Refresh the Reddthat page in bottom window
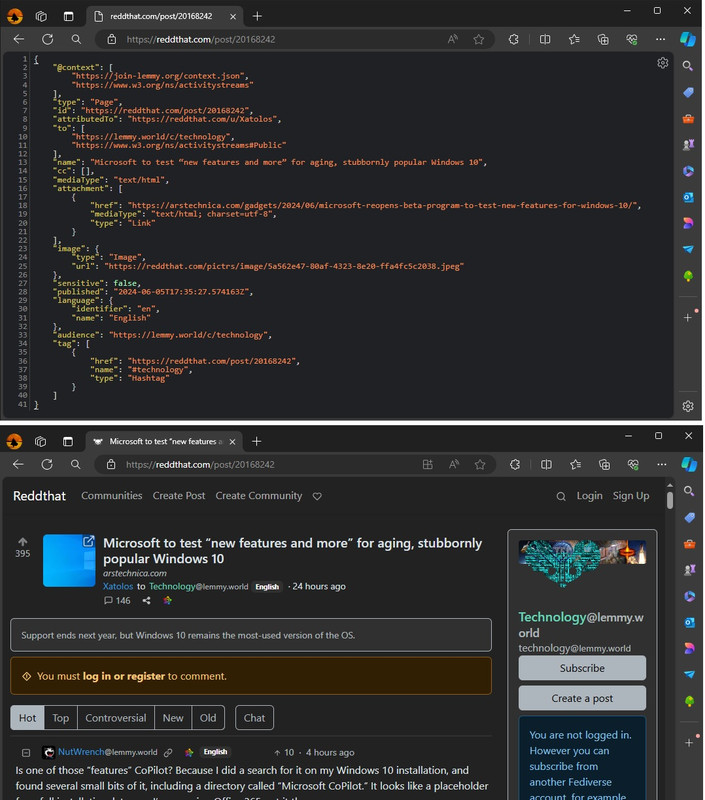Screen dimensions: 705x800 tap(47, 464)
